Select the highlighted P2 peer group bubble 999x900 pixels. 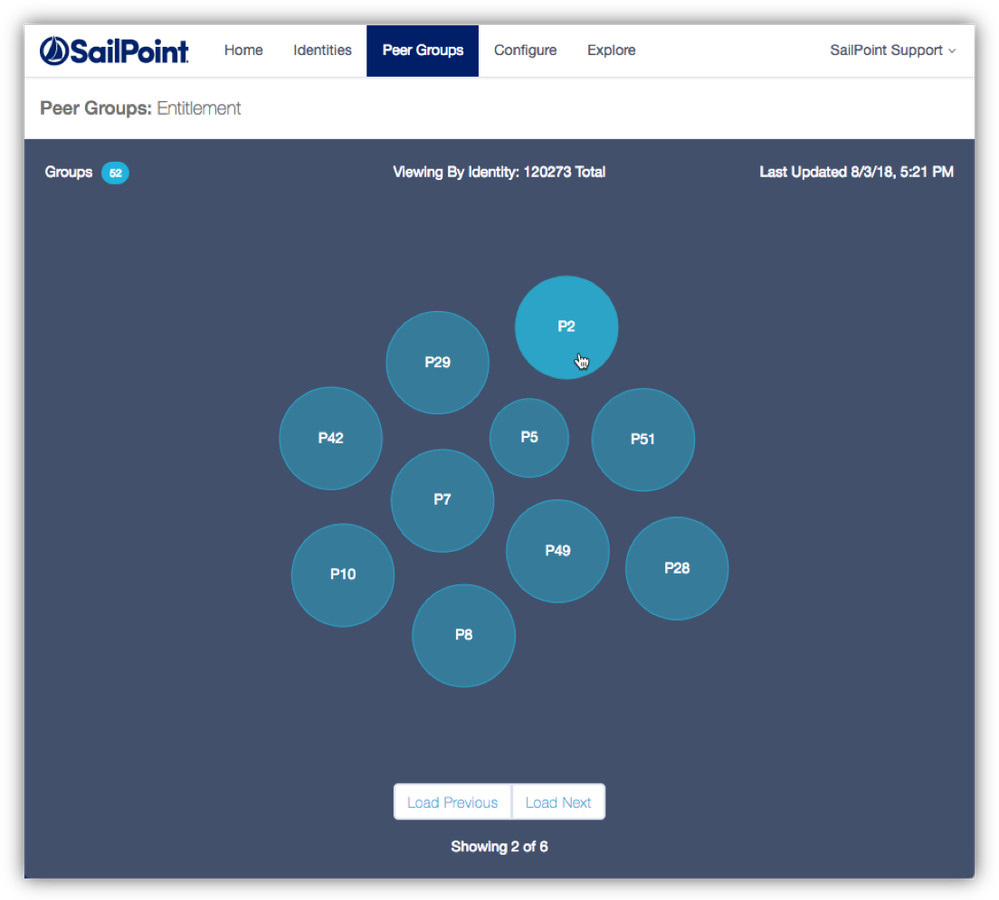pyautogui.click(x=566, y=327)
